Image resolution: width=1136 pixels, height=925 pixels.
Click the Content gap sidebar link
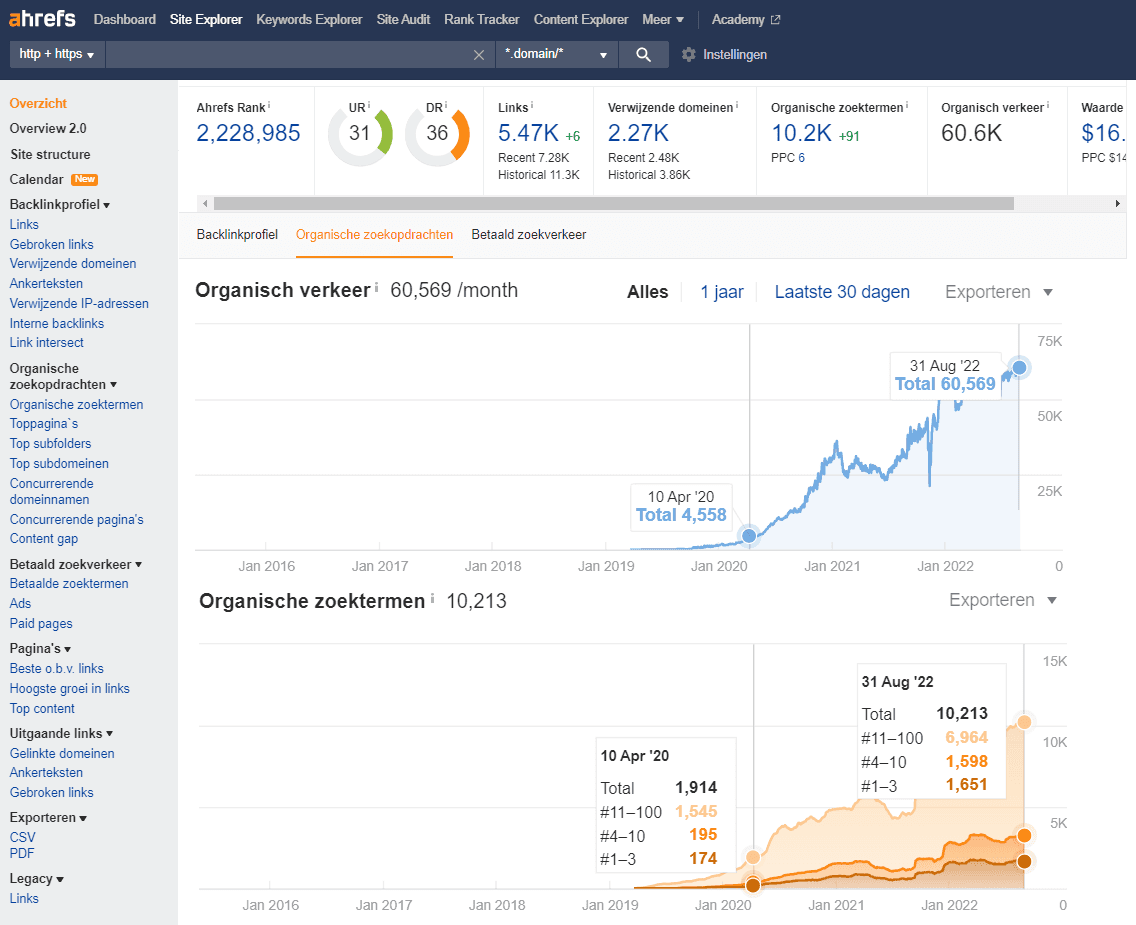click(43, 538)
